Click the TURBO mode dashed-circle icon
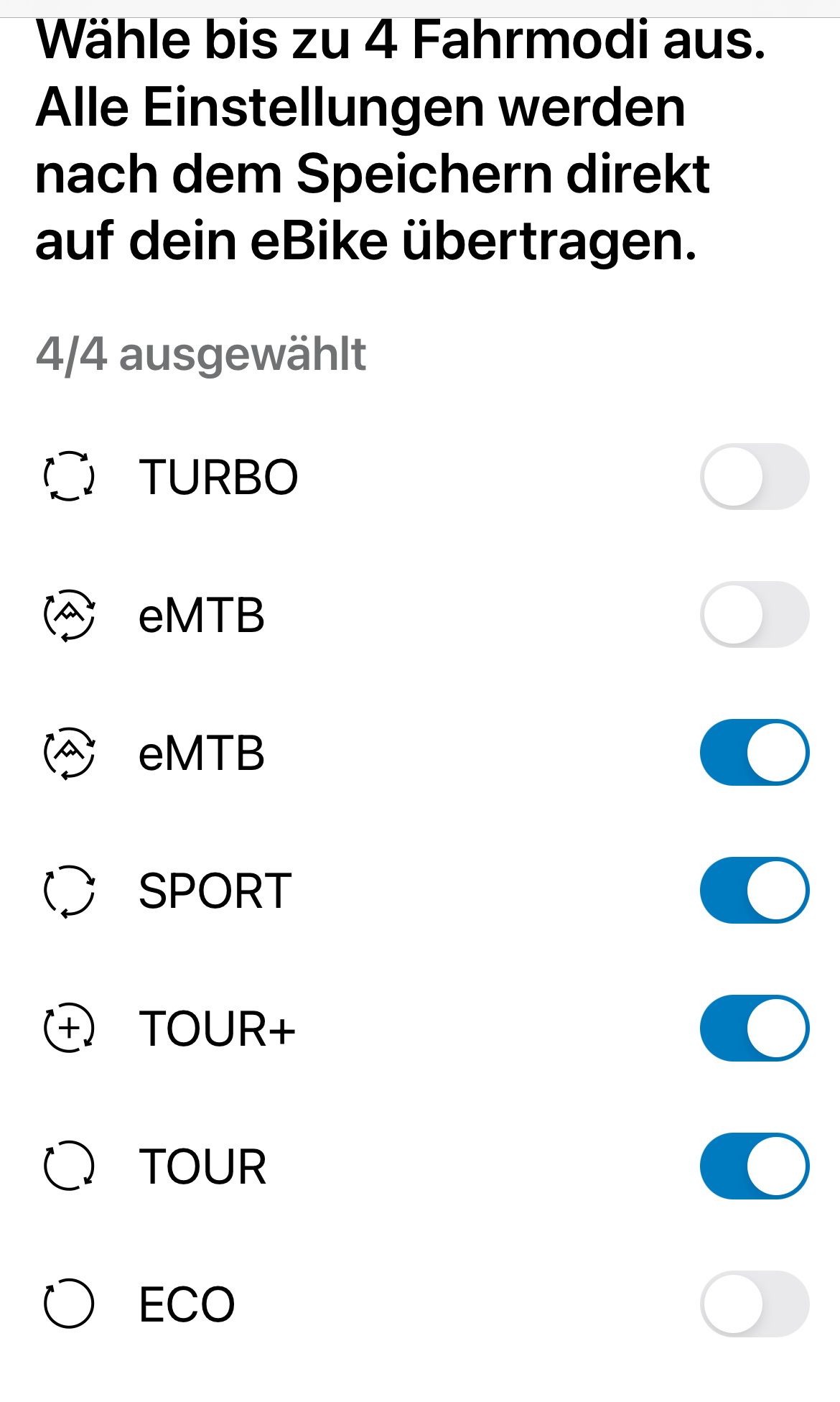 point(69,476)
